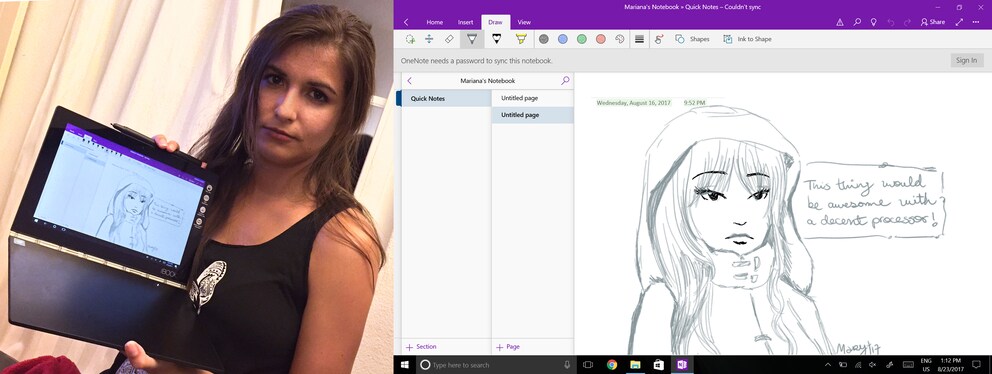Image resolution: width=992 pixels, height=374 pixels.
Task: Go back in the notebook navigation pane
Action: pyautogui.click(x=410, y=81)
